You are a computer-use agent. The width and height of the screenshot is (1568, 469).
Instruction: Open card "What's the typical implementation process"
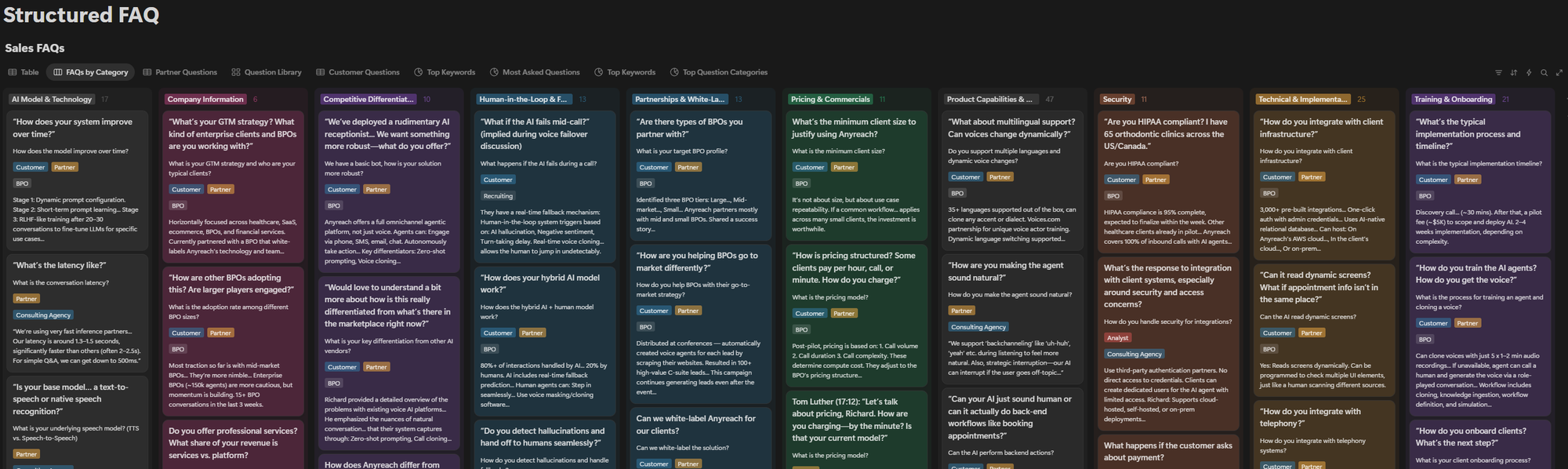click(1480, 182)
